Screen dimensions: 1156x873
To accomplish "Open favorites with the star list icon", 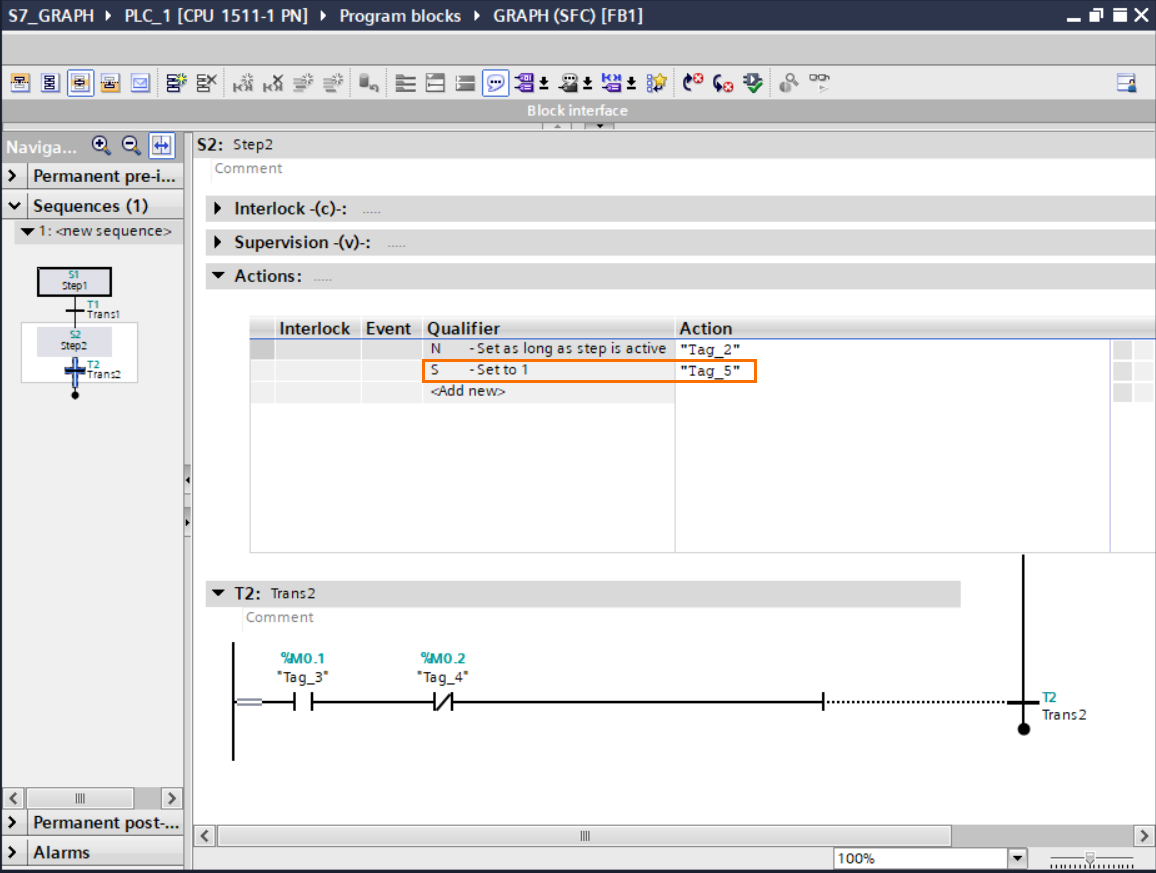I will (656, 83).
